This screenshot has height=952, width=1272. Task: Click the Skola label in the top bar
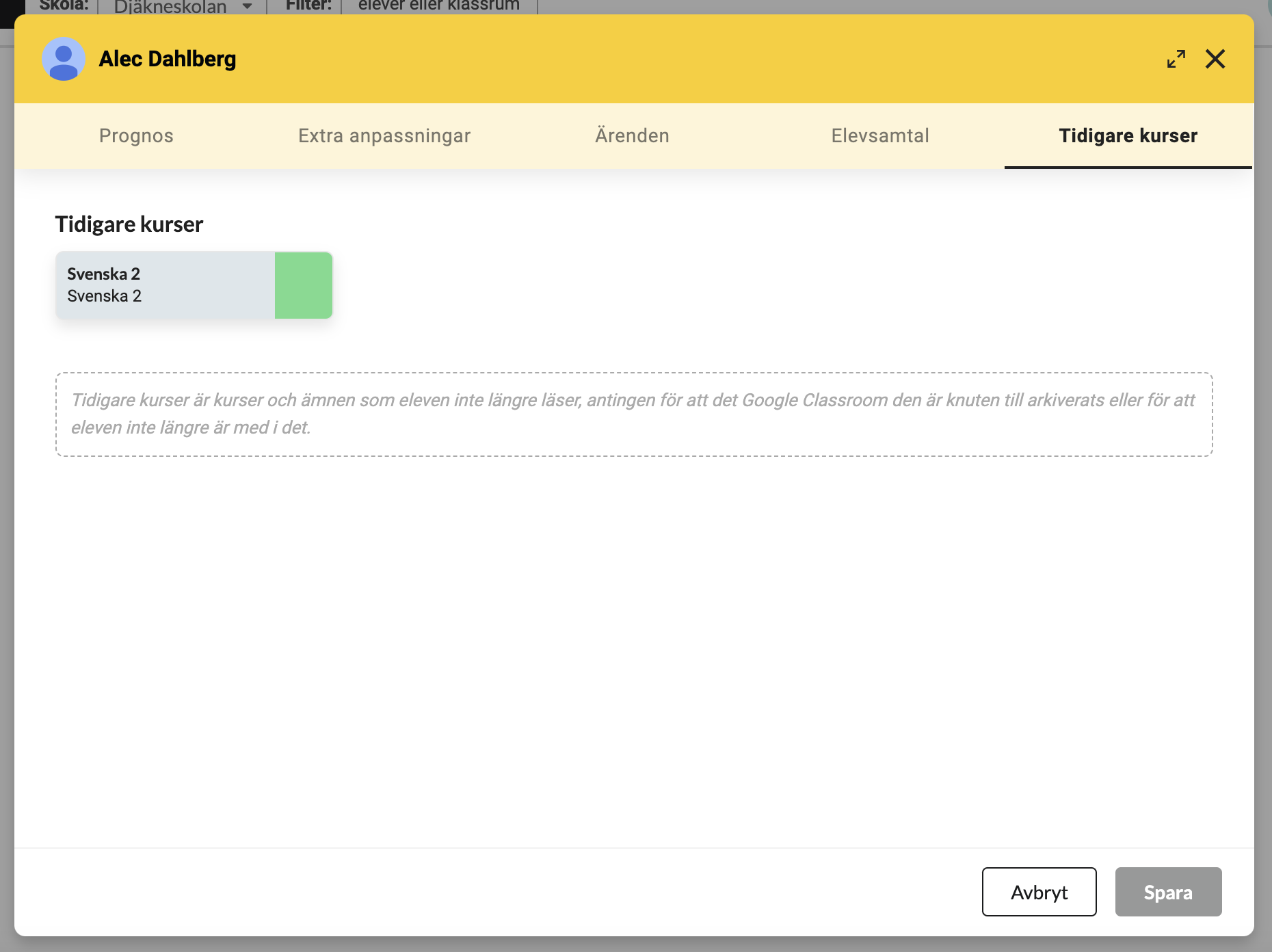64,5
